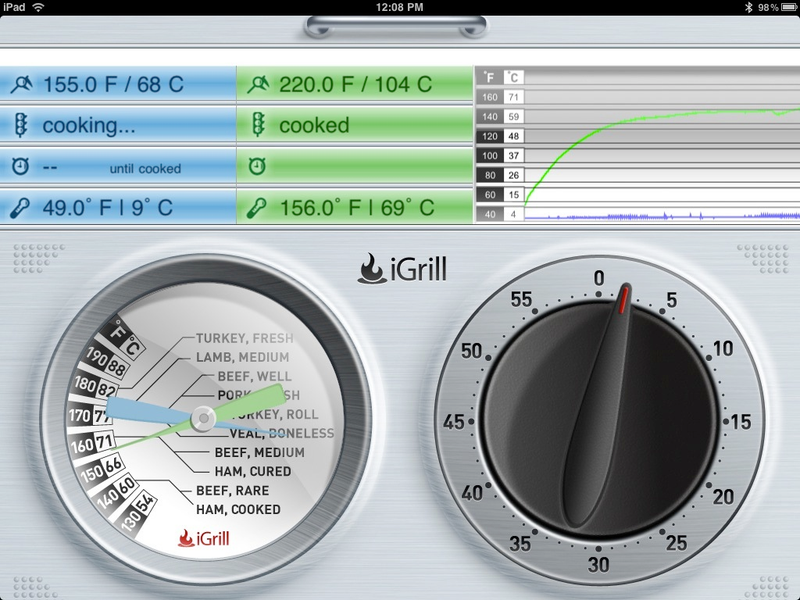Tap the green alarm clock icon
This screenshot has width=800, height=600.
click(257, 166)
